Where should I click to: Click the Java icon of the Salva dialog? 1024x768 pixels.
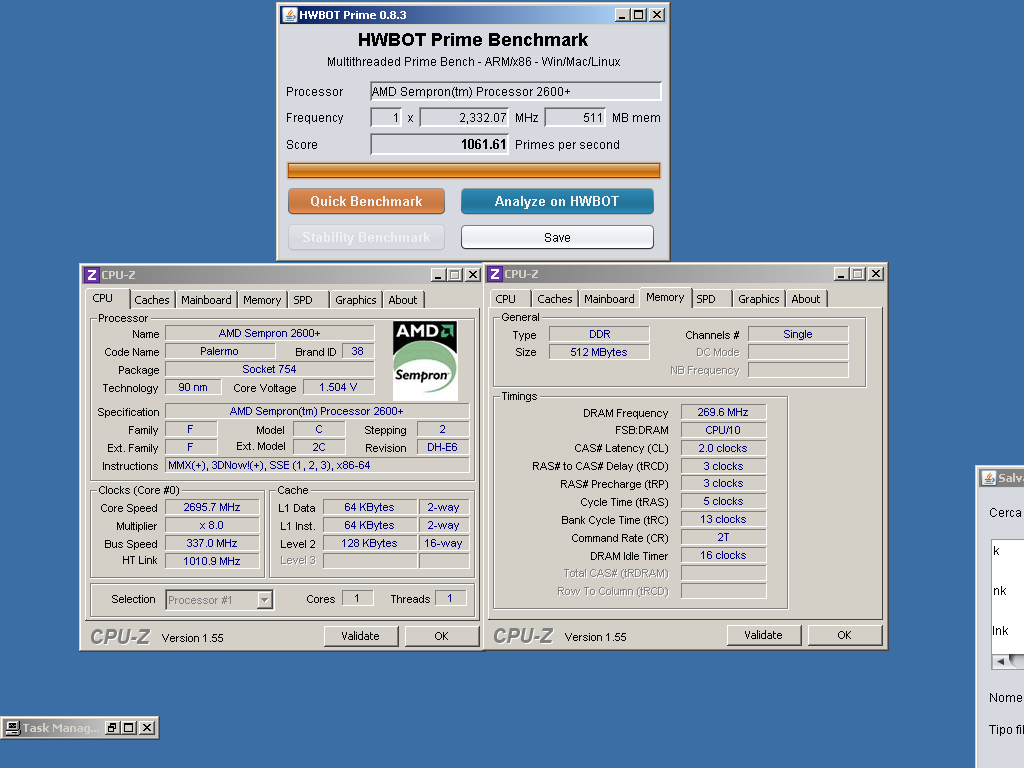click(989, 477)
